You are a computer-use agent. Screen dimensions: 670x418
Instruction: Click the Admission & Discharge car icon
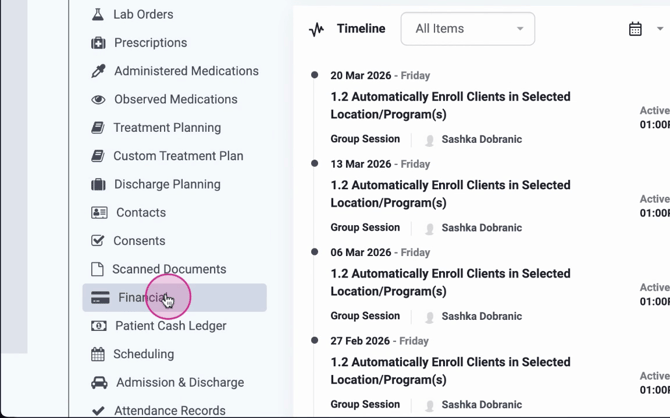point(99,383)
